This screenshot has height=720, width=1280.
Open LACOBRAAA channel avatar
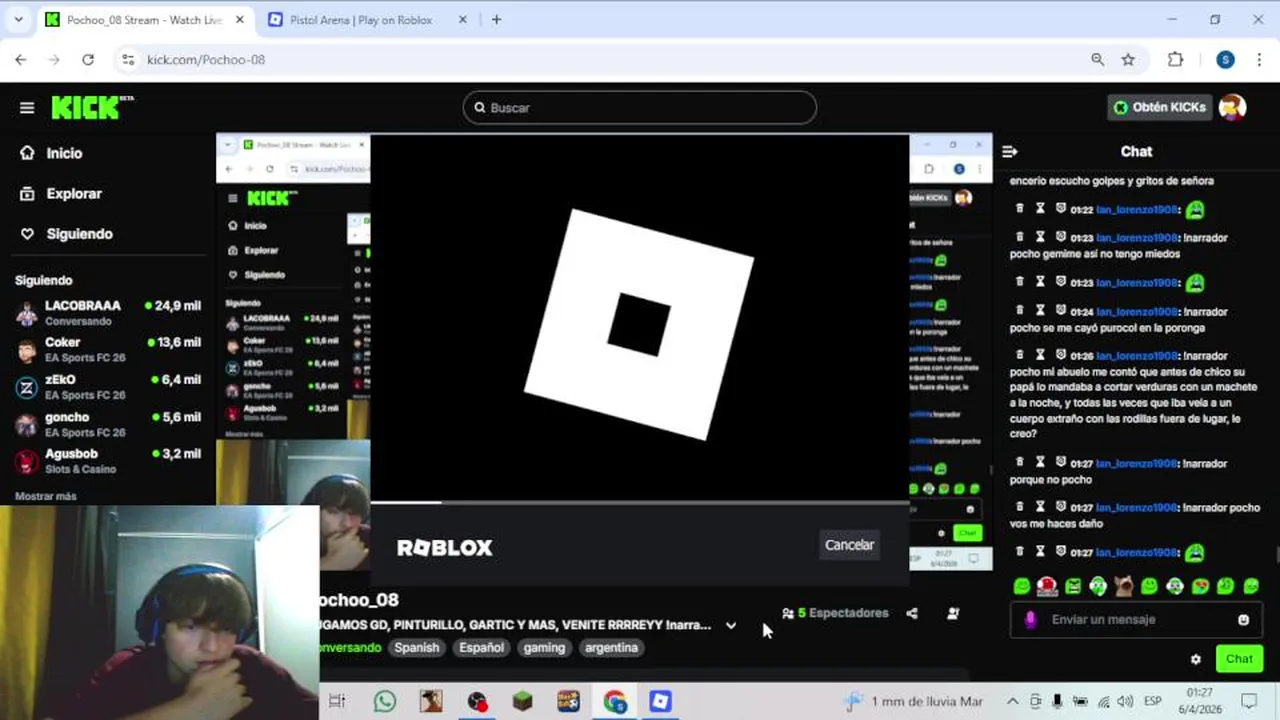27,313
